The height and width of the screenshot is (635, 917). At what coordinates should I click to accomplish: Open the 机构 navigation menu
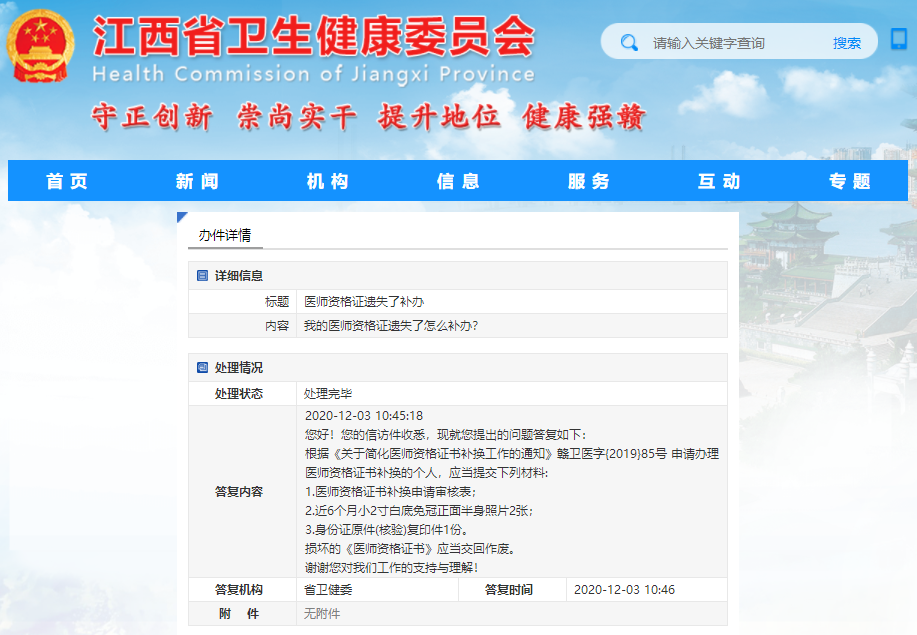(x=328, y=181)
